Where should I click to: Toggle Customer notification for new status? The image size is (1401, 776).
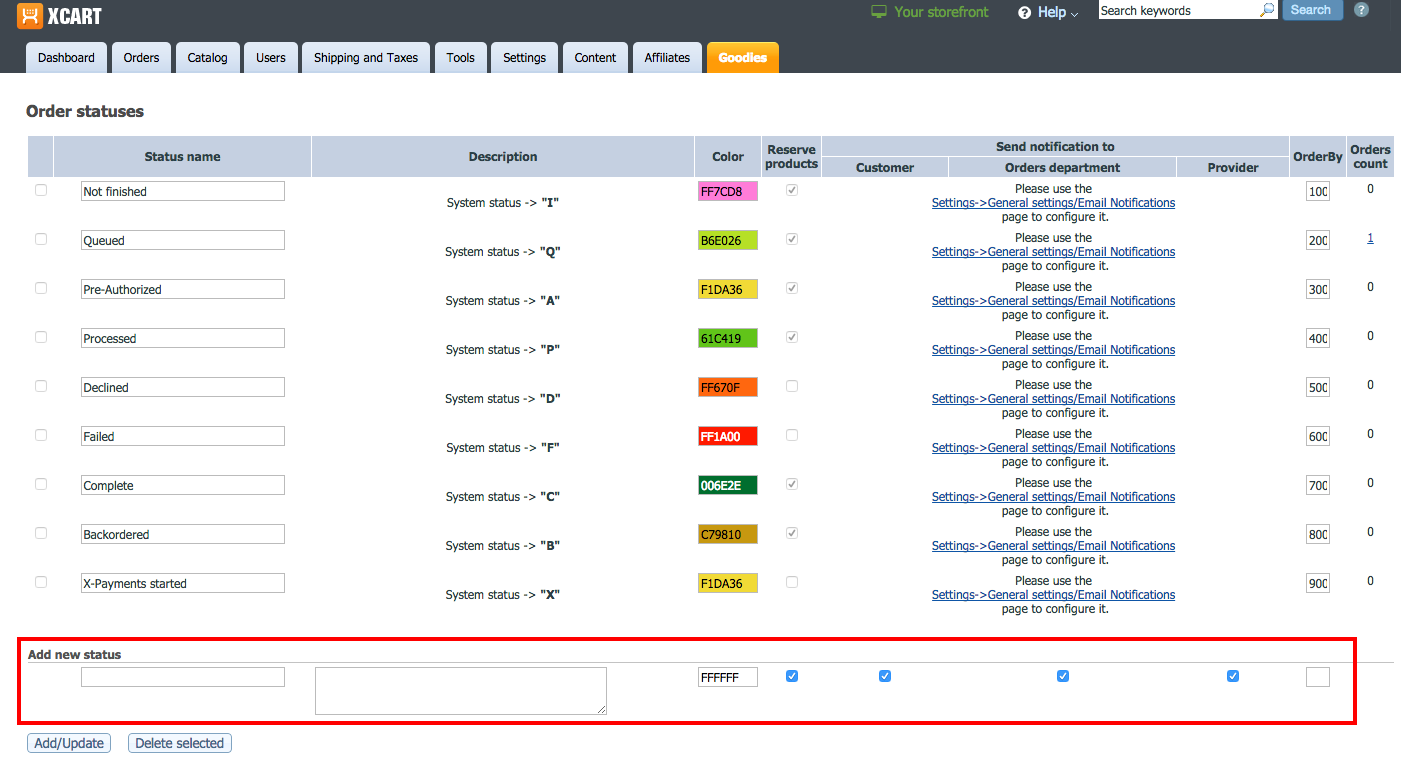pyautogui.click(x=885, y=676)
